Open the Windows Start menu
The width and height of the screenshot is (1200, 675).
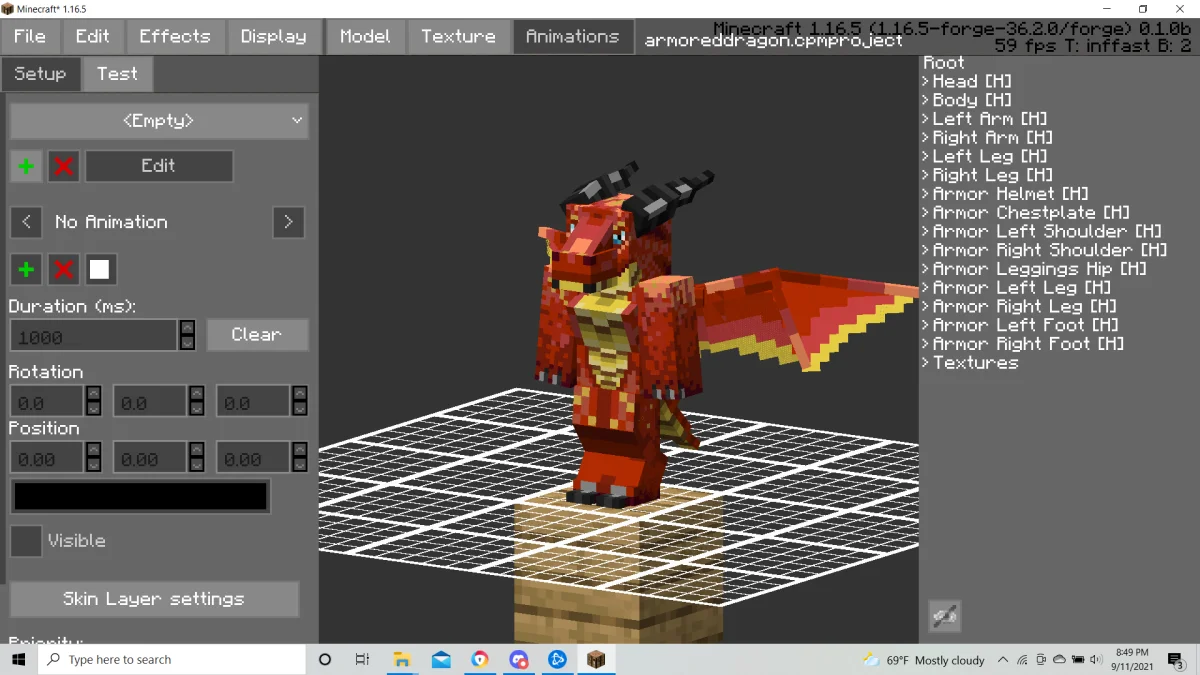[x=18, y=660]
